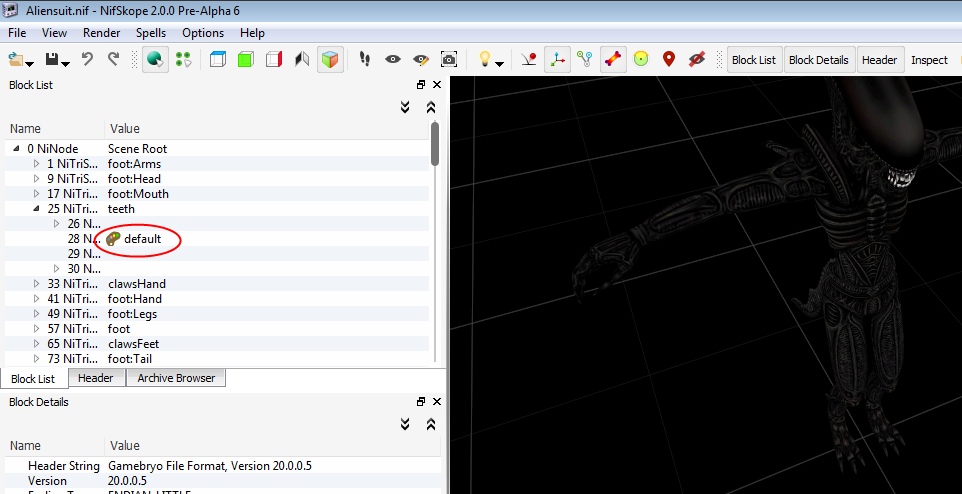Activate the Select Vertices mode icon

coord(183,60)
